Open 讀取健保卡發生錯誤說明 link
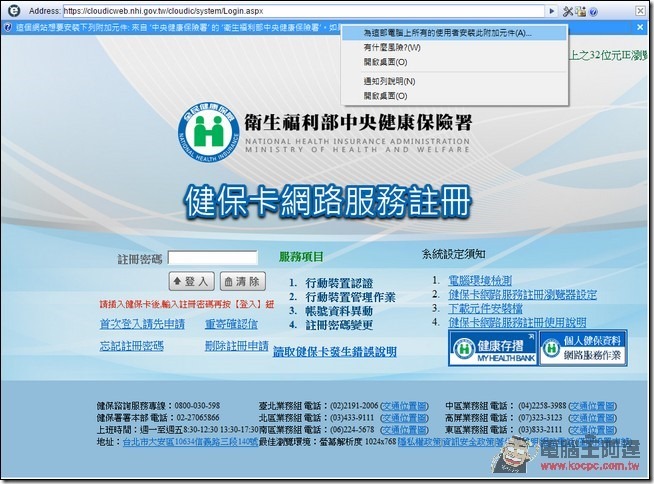654x484 pixels. 335,352
